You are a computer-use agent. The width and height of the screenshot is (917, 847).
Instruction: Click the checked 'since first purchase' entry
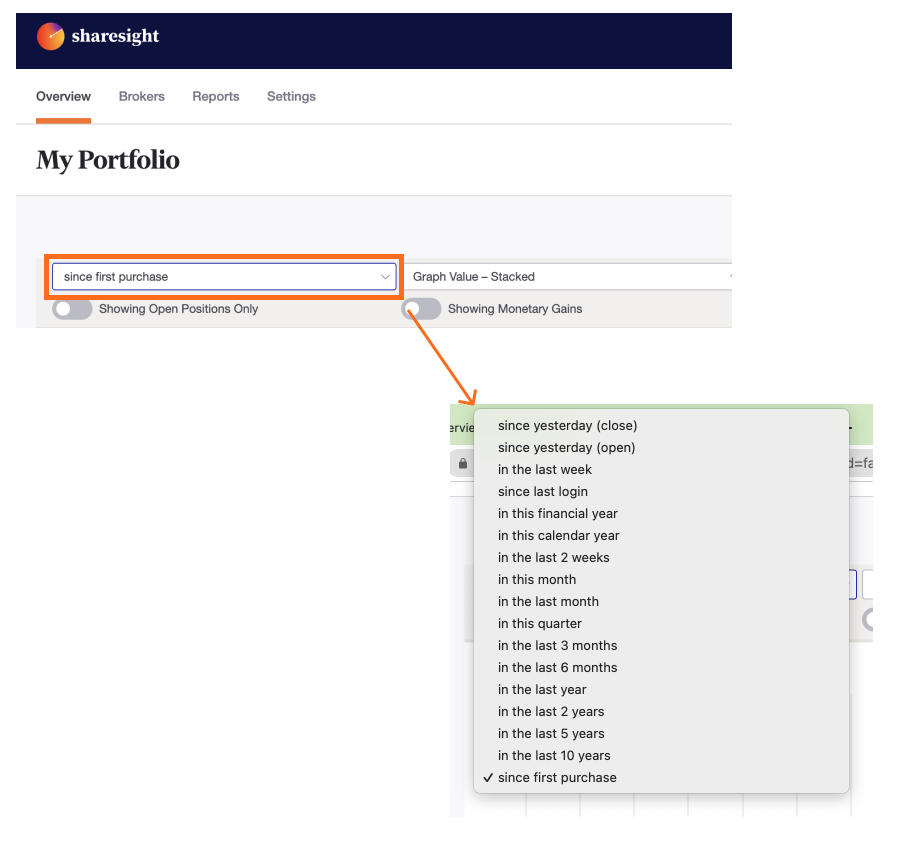click(557, 777)
